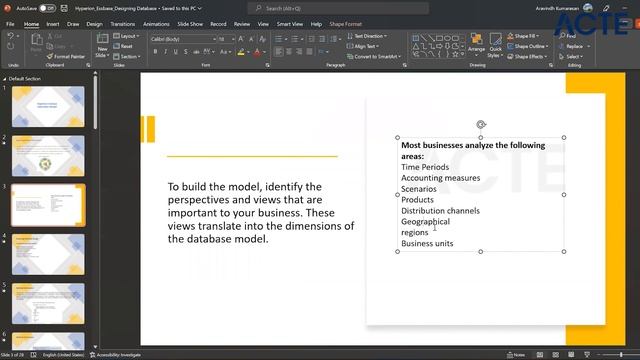Clear all formatting icon

tap(262, 39)
